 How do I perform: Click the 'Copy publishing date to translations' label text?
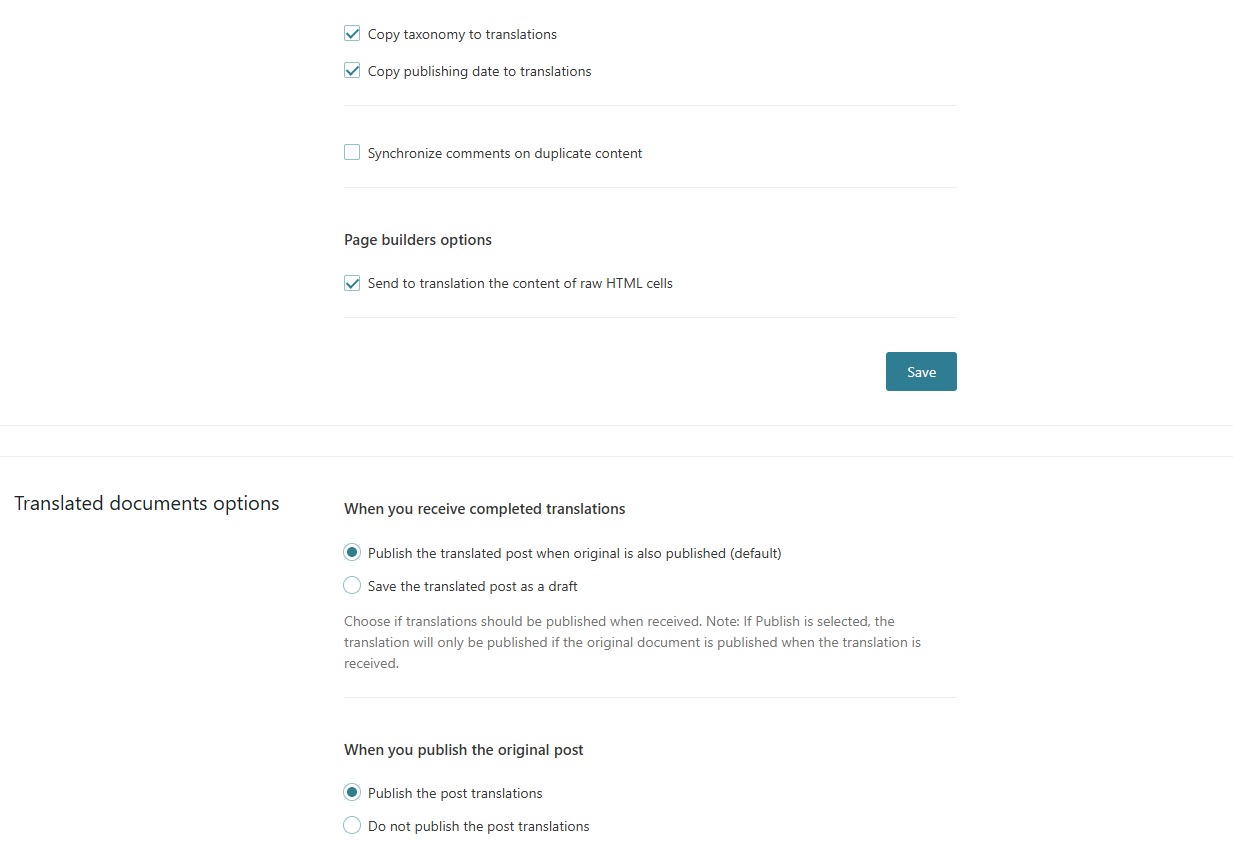pos(479,71)
